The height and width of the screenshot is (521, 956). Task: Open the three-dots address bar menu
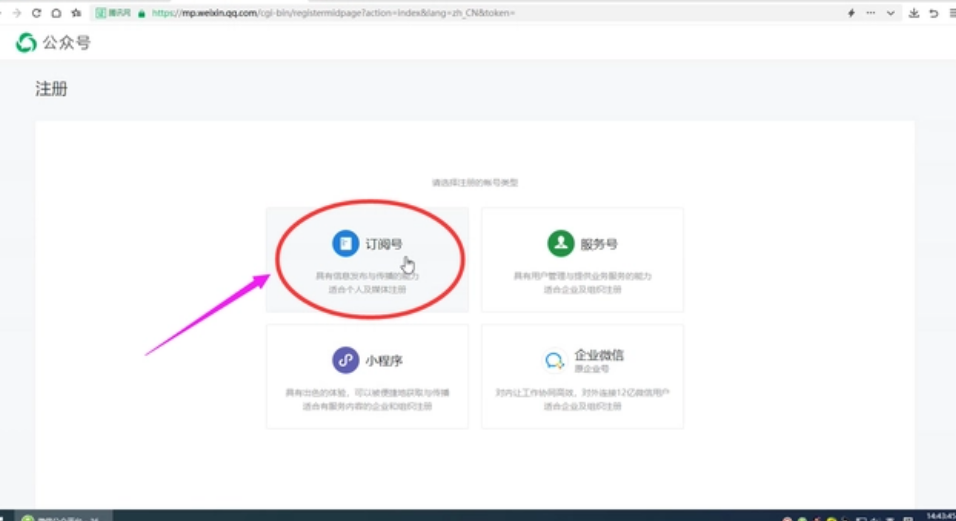[x=871, y=13]
